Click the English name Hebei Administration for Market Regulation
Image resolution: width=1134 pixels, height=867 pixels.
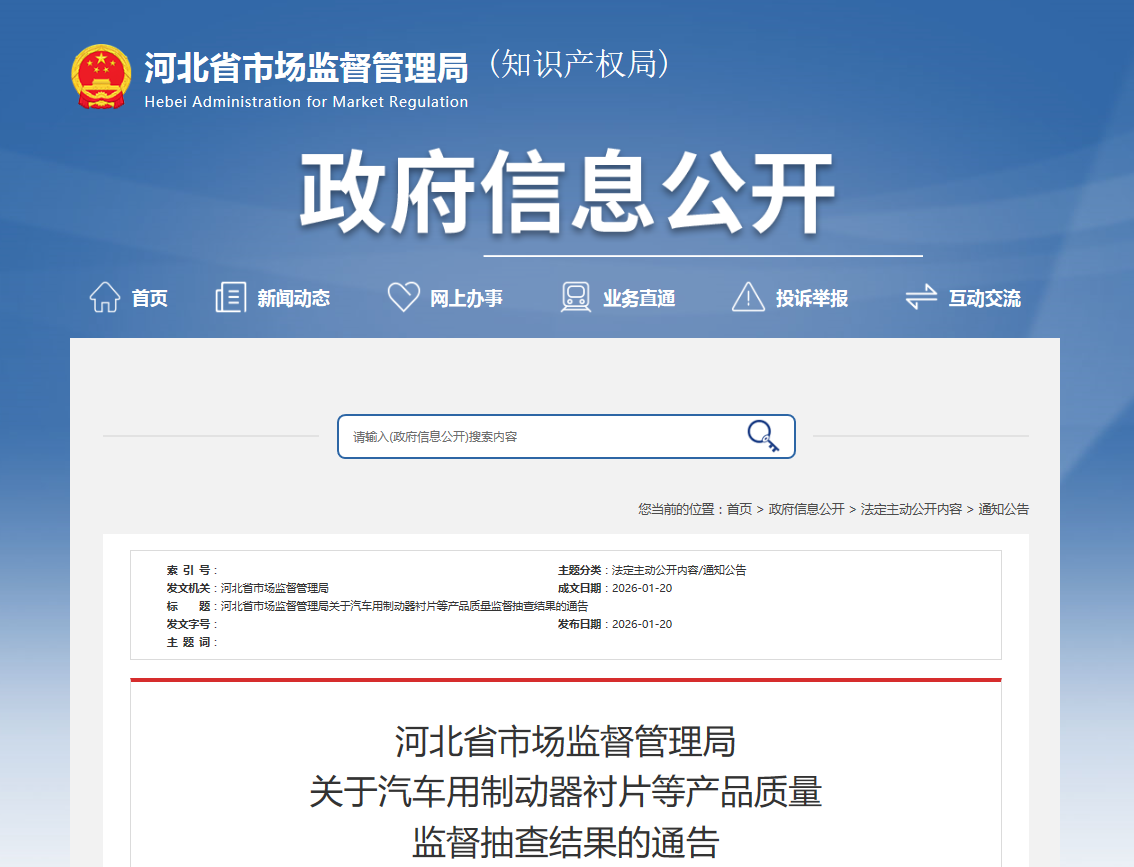307,102
